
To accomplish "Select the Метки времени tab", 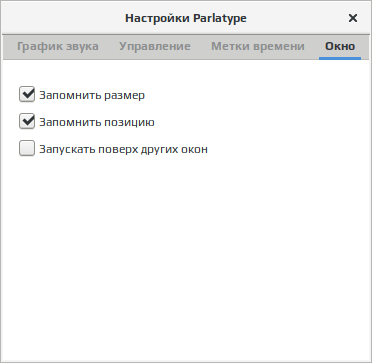I will pyautogui.click(x=258, y=46).
